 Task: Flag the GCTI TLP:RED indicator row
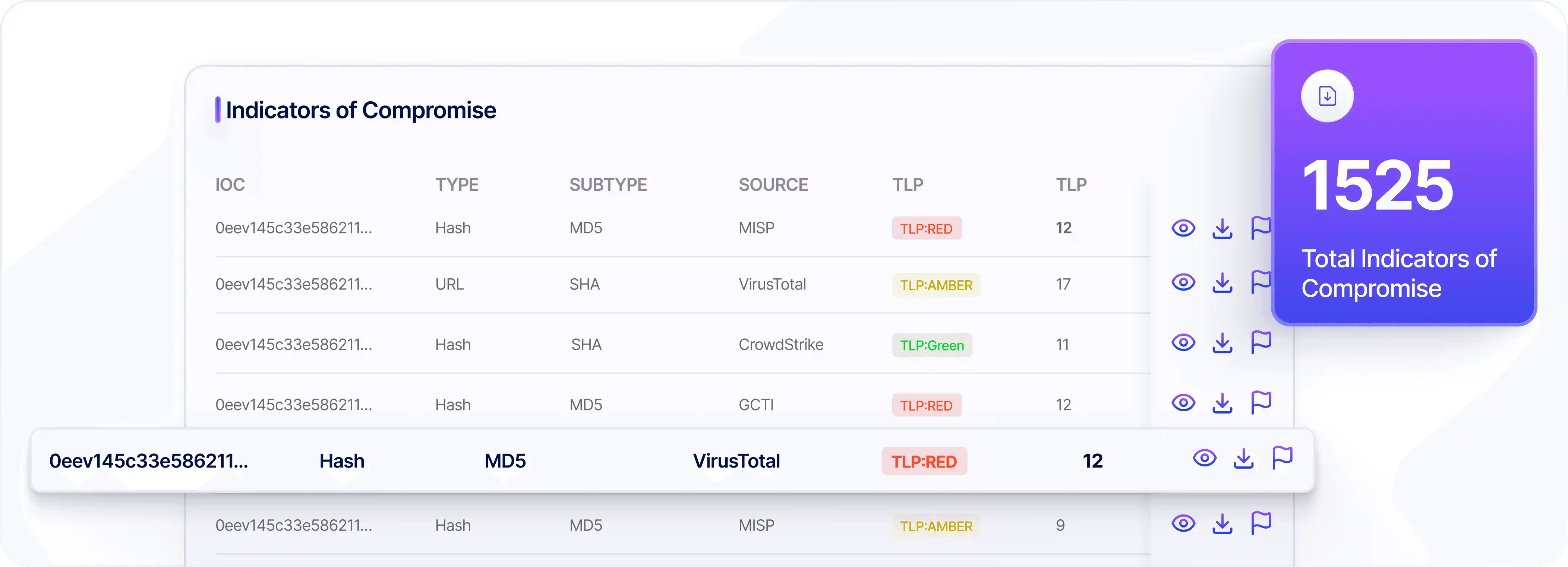click(x=1261, y=402)
